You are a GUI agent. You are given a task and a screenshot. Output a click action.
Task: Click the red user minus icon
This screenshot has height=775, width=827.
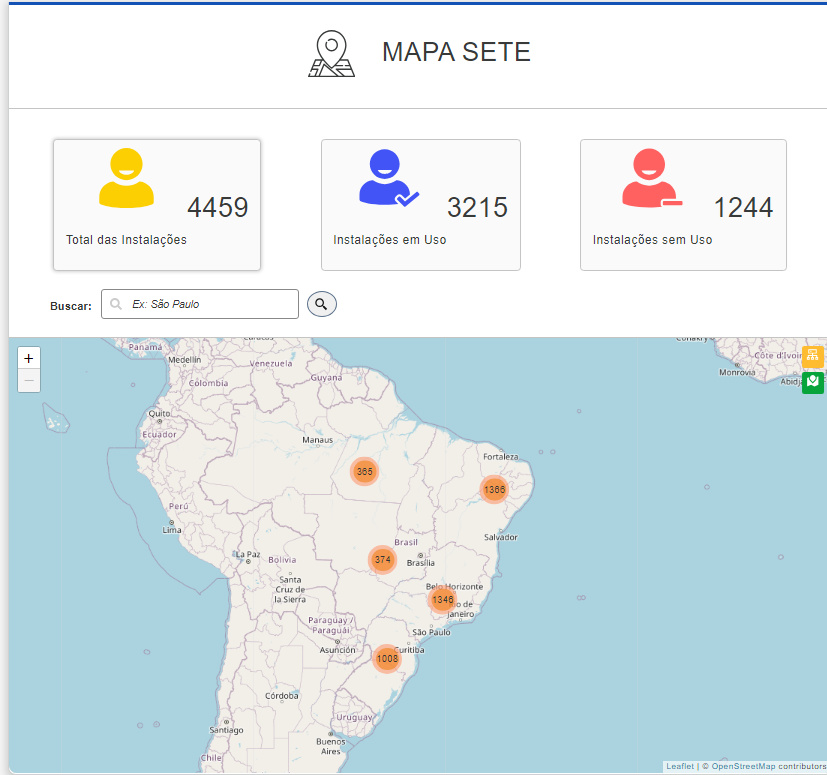[x=651, y=178]
